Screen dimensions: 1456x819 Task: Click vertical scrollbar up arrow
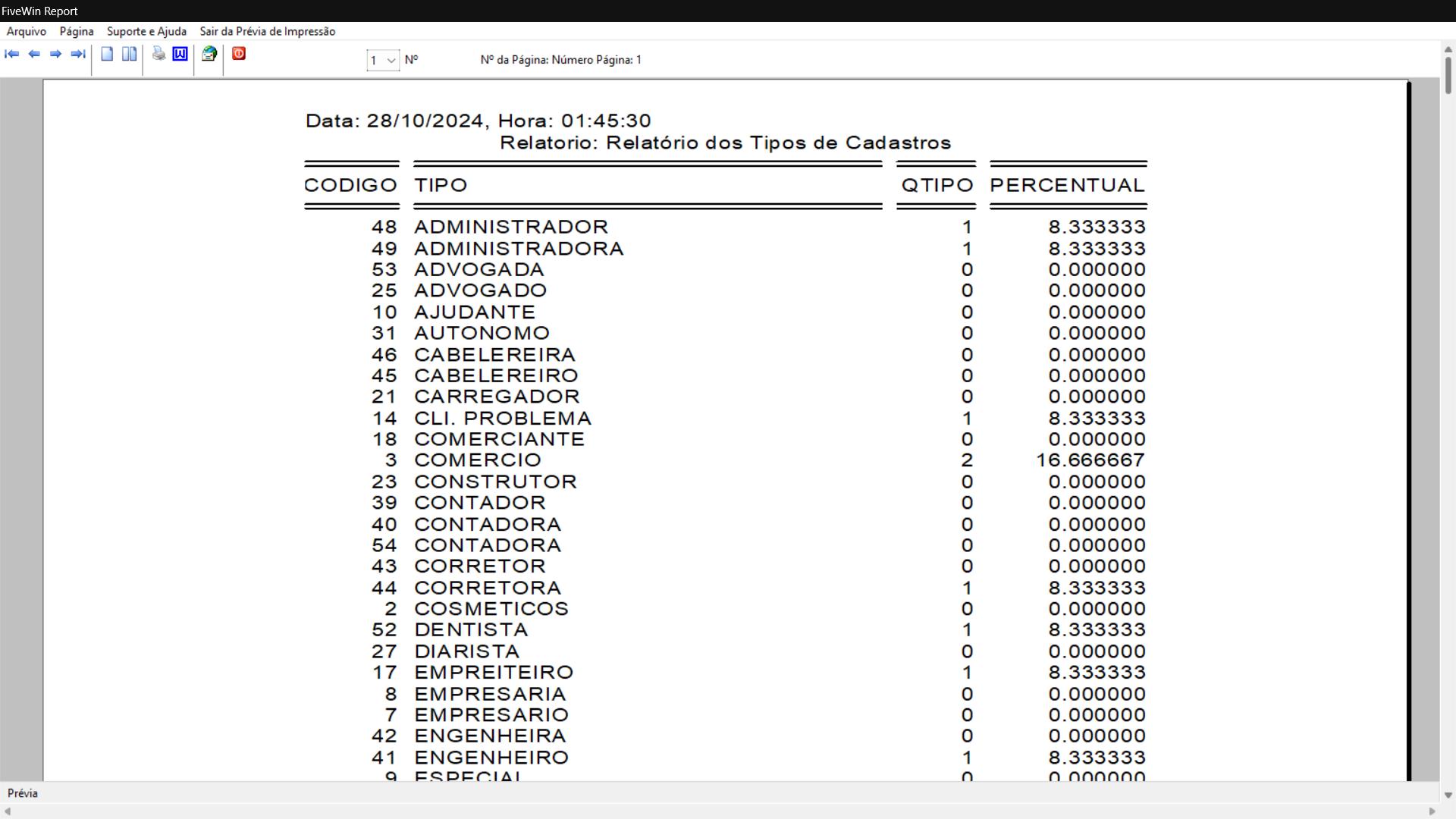tap(1448, 49)
